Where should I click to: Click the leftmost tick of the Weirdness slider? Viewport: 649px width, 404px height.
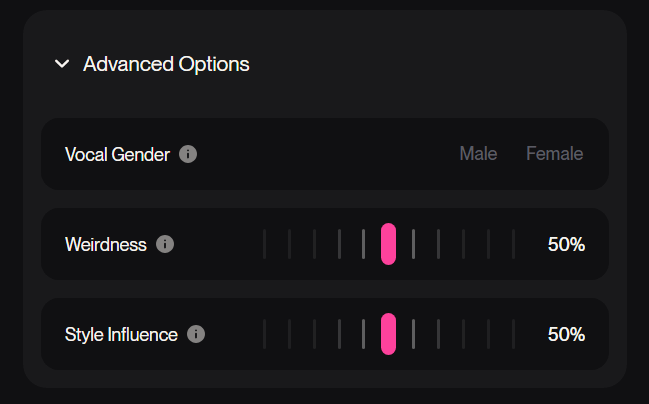(265, 244)
